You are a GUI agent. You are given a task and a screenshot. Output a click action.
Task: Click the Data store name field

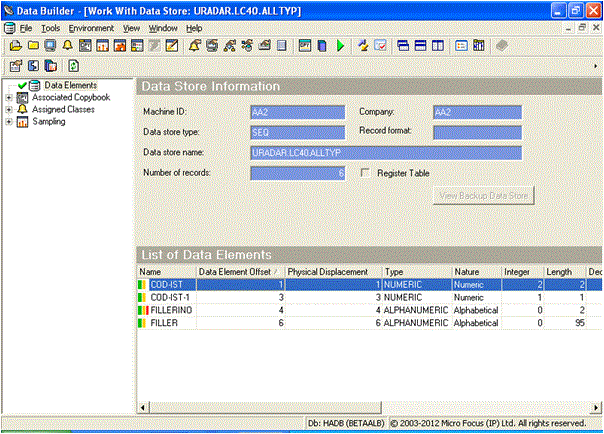point(386,153)
